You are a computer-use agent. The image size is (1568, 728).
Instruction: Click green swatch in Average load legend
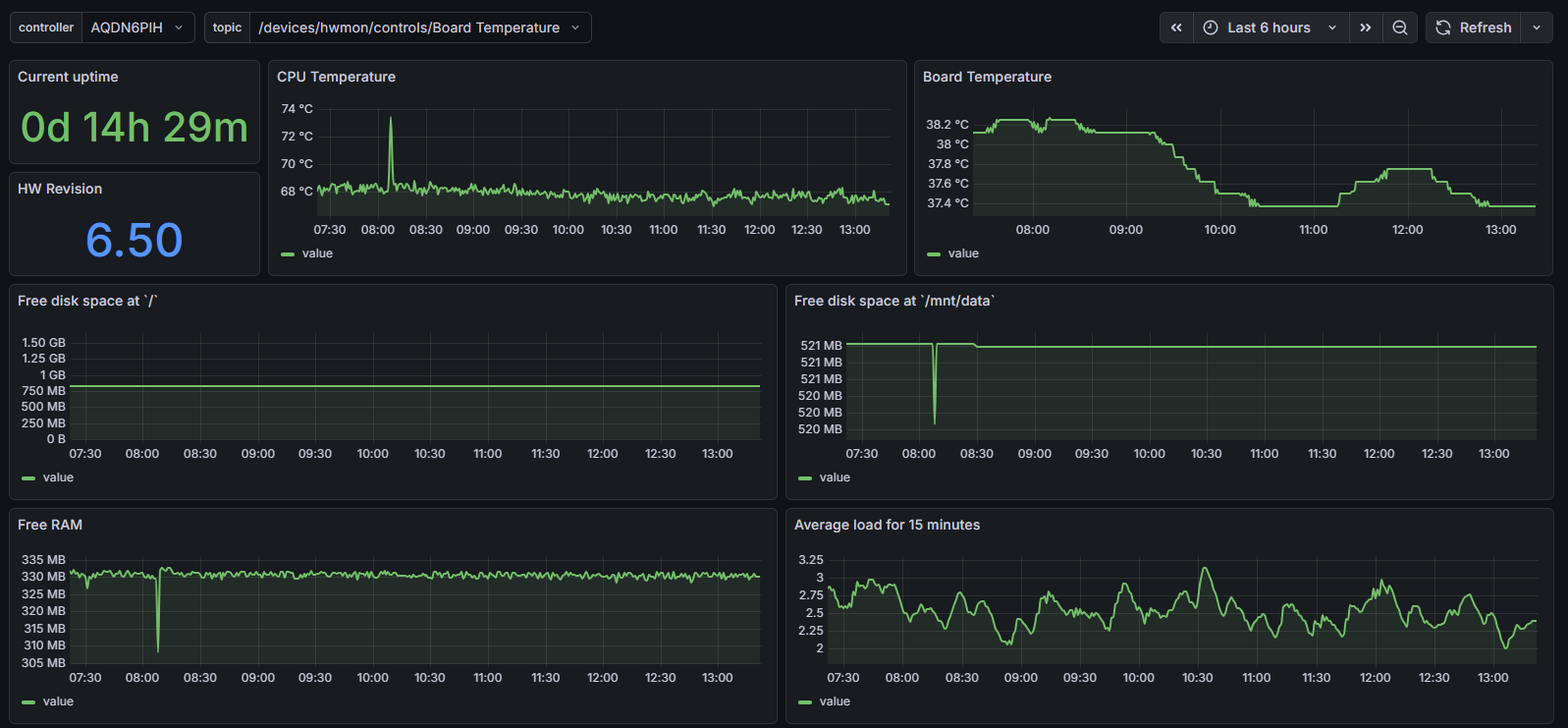[805, 701]
